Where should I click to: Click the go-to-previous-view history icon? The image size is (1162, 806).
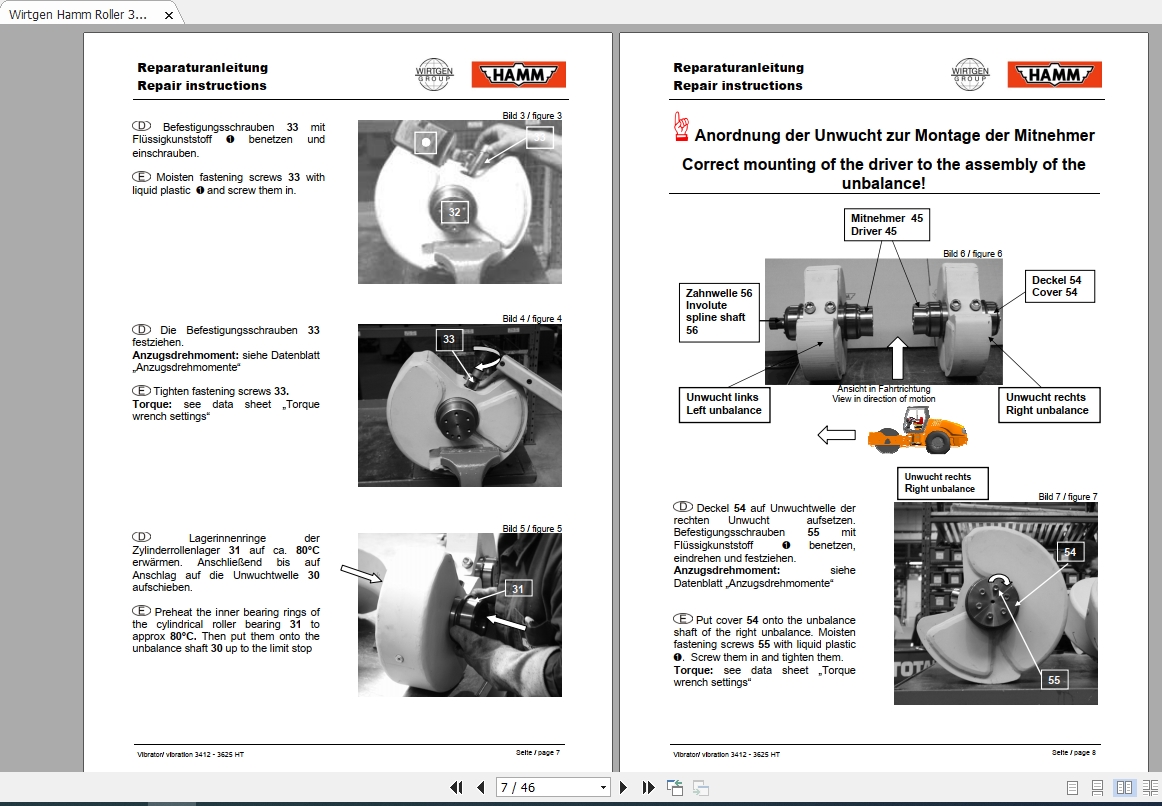pyautogui.click(x=675, y=787)
